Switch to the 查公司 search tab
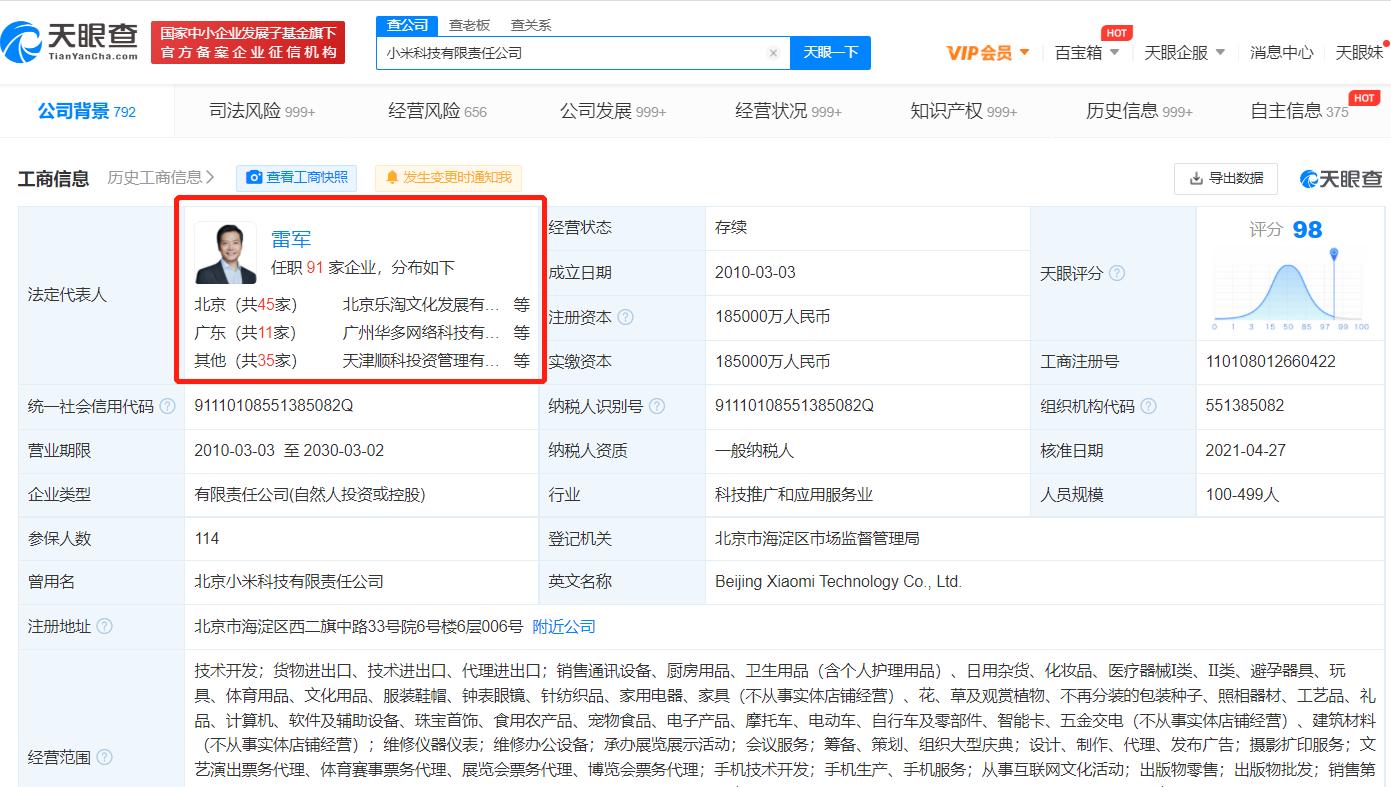This screenshot has height=787, width=1391. pos(407,25)
